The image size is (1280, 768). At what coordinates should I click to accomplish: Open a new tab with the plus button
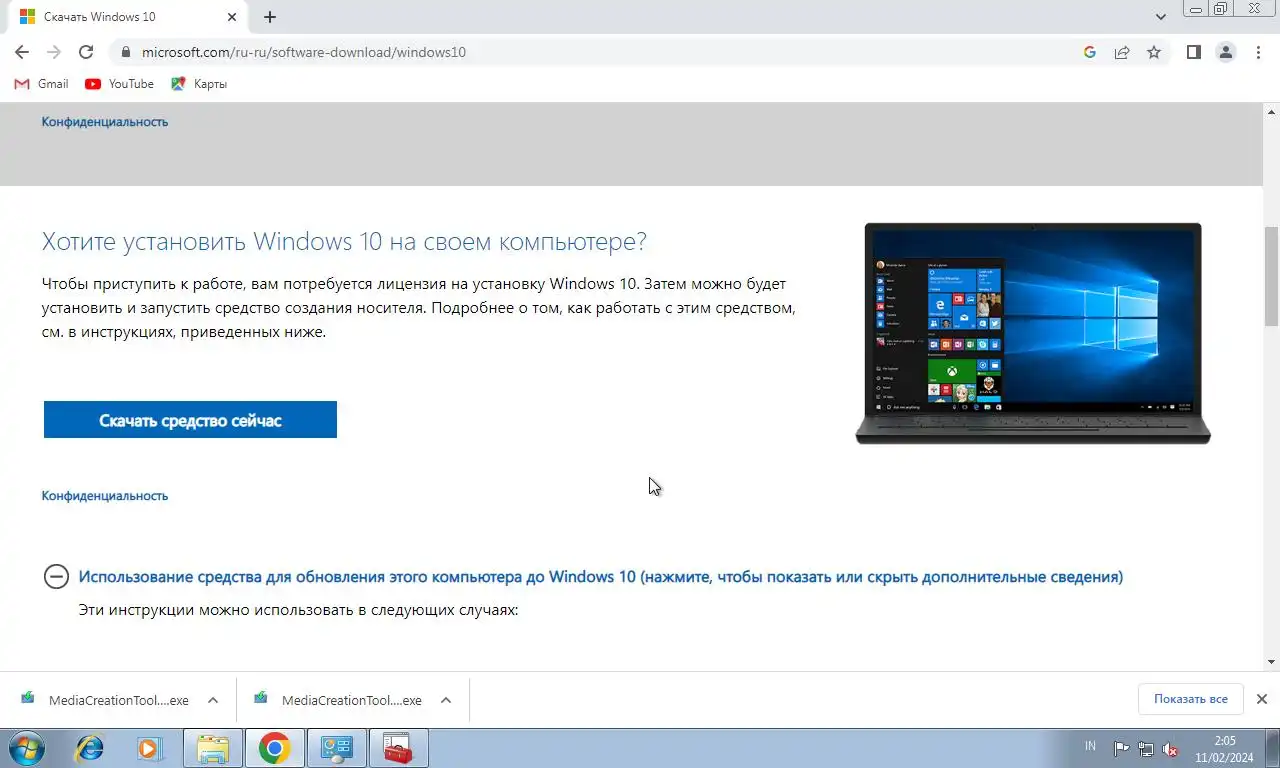click(x=270, y=17)
